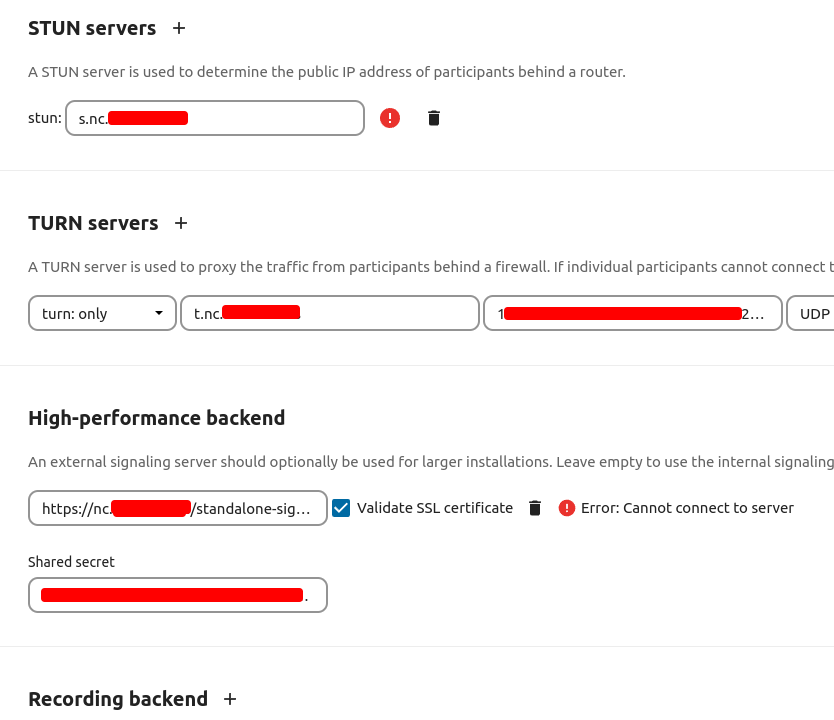Remove the high-performance backend server
This screenshot has width=834, height=720.
click(534, 507)
